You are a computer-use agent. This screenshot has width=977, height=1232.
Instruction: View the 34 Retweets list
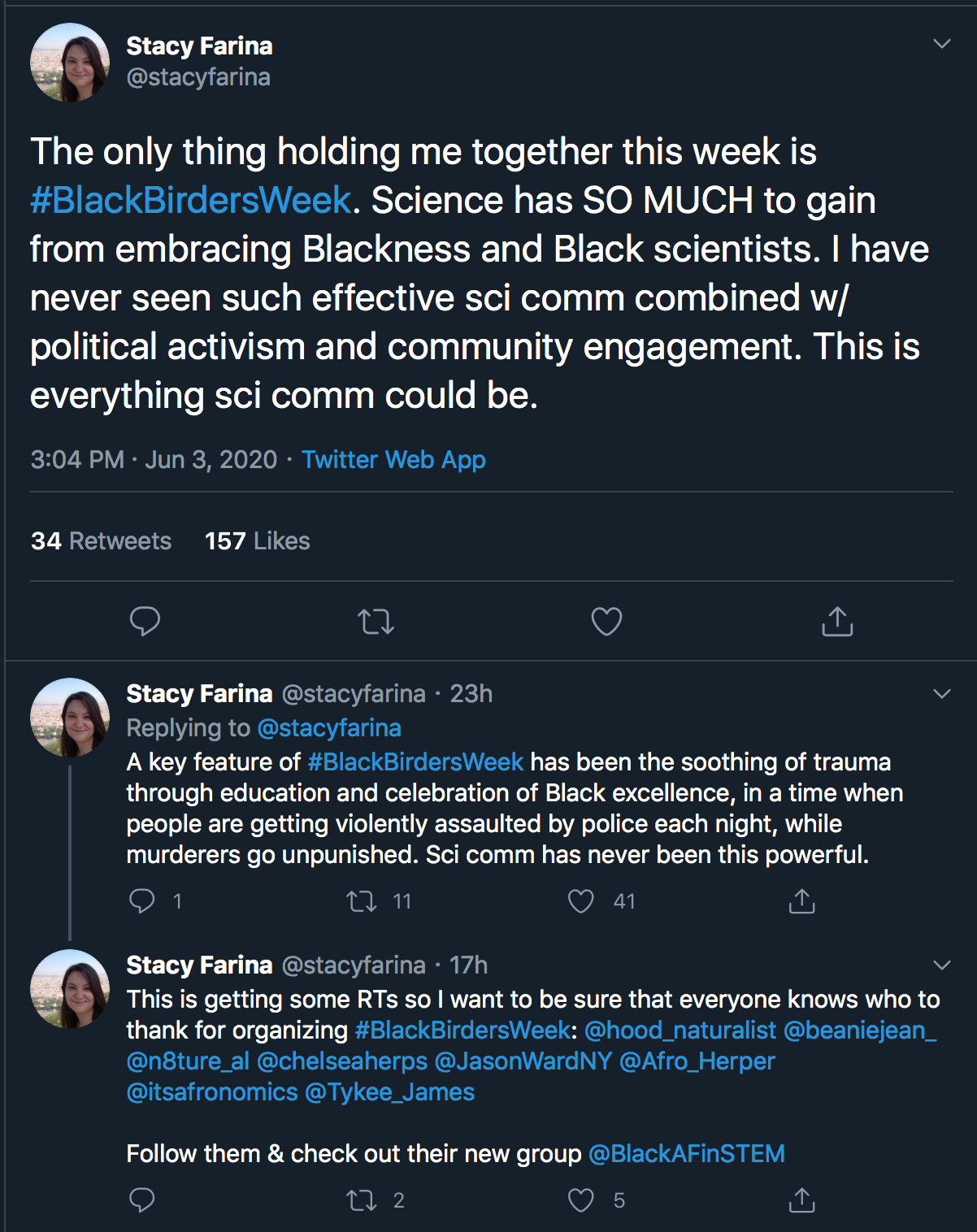point(101,541)
